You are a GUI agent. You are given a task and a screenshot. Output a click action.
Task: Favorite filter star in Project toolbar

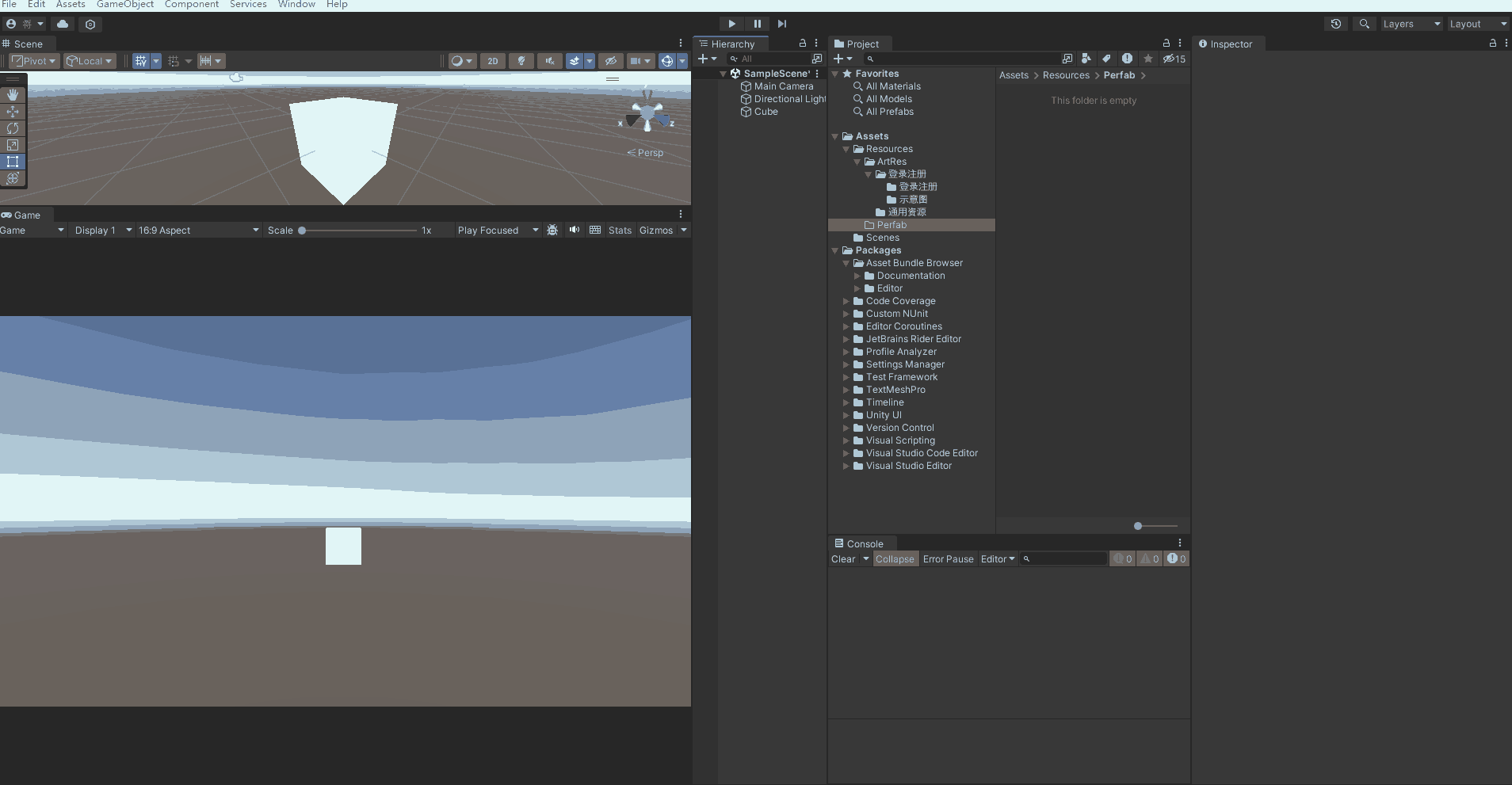click(x=1147, y=59)
